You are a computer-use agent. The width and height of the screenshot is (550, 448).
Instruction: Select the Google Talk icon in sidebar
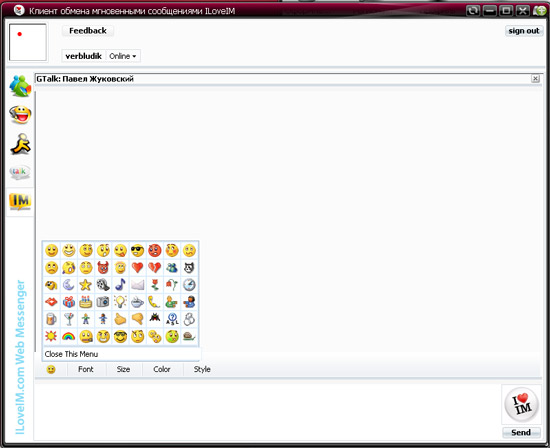click(20, 172)
